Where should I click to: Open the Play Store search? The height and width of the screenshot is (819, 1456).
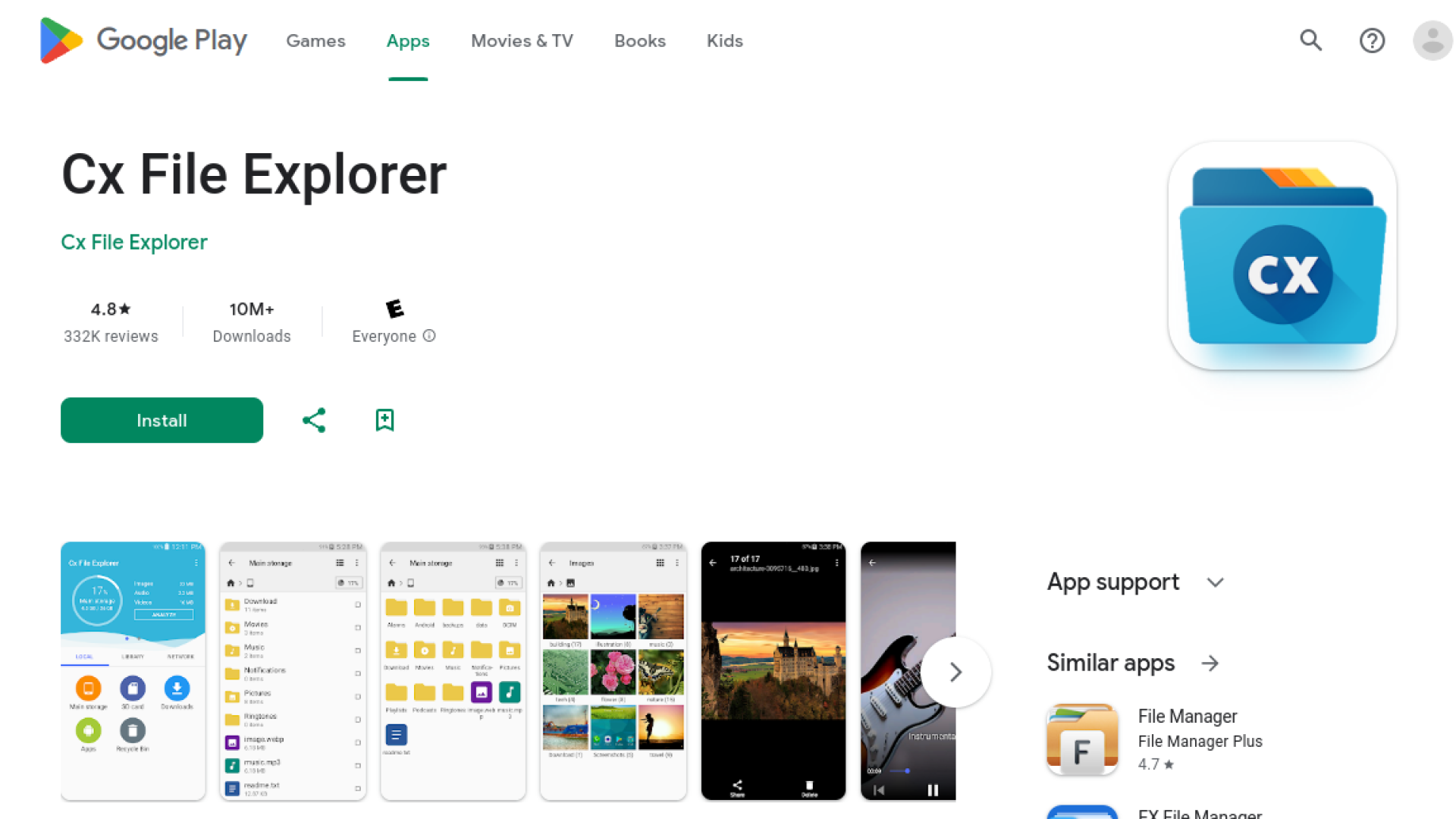click(1311, 40)
